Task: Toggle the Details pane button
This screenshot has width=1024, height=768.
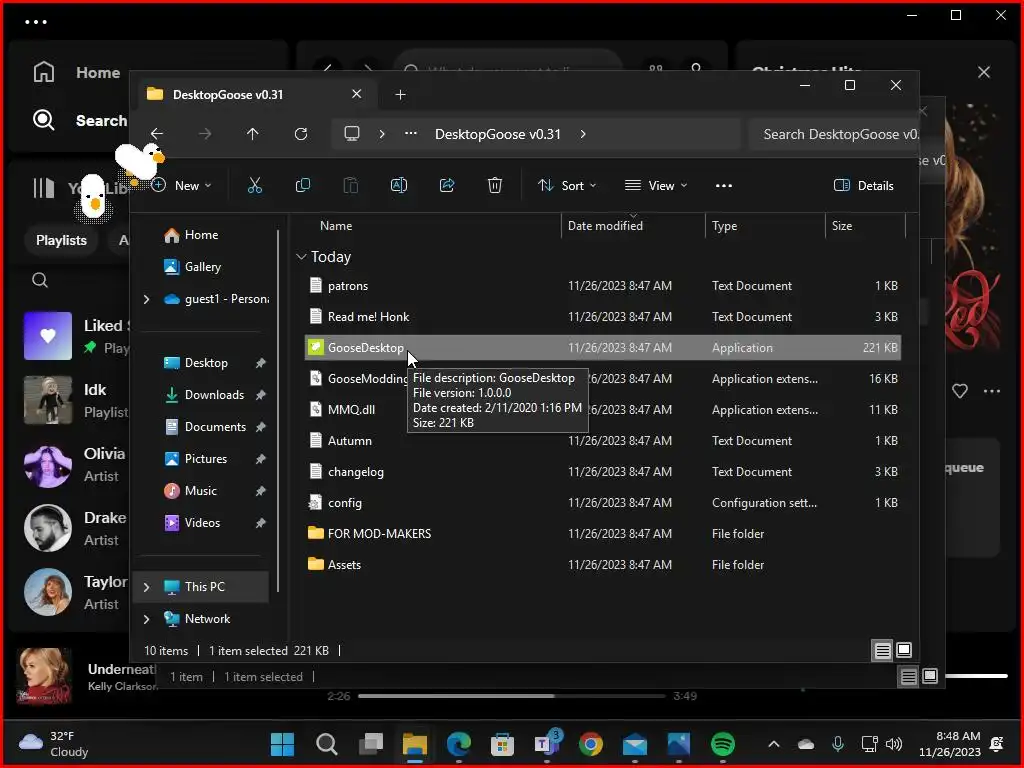Action: point(863,185)
